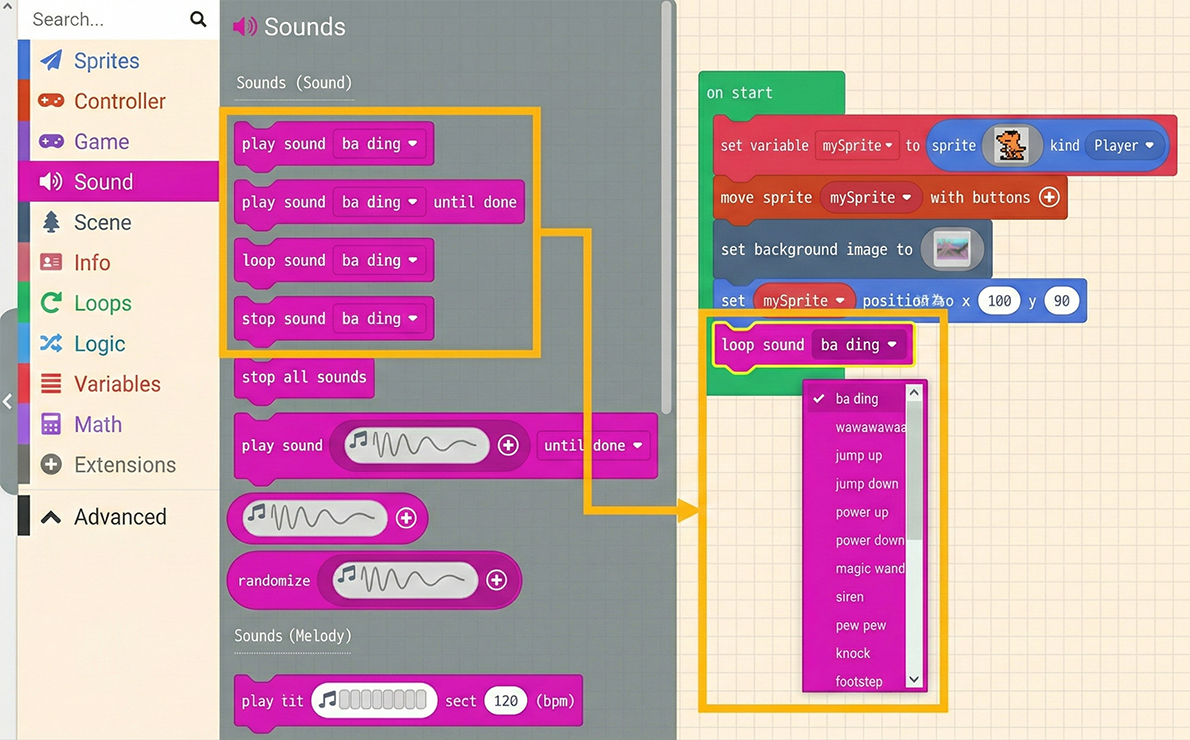The image size is (1190, 740).
Task: Click the bpm value 120 field
Action: point(506,701)
